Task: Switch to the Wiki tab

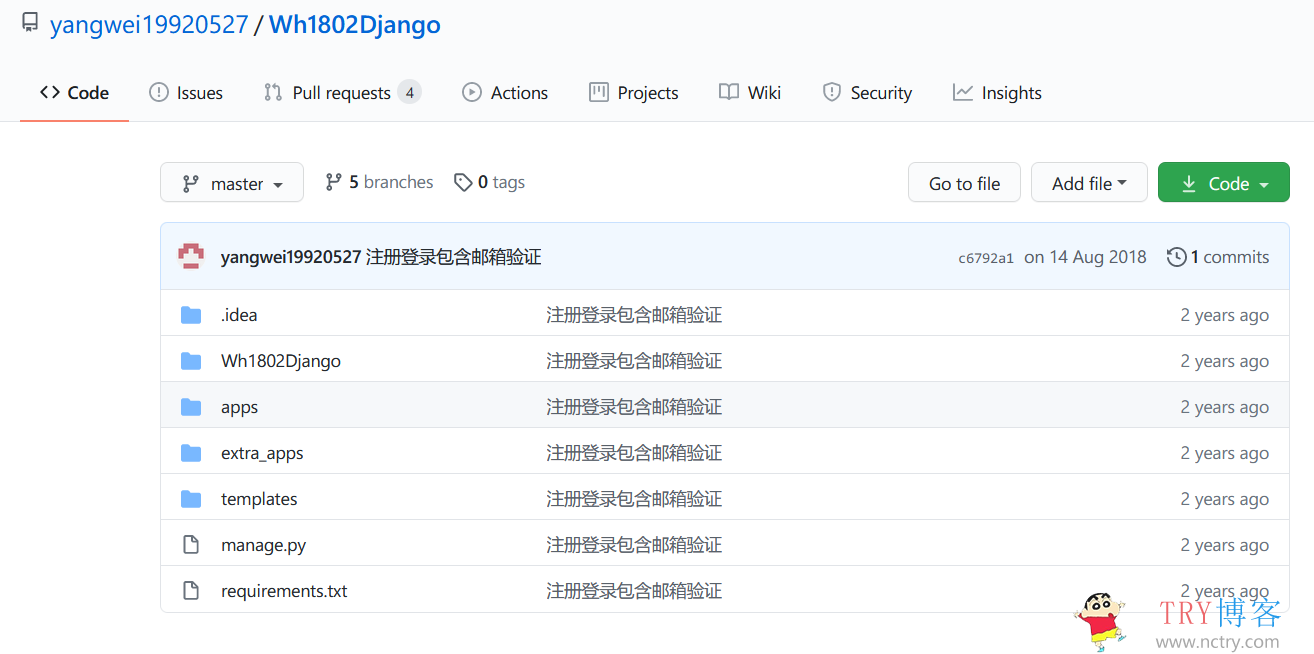Action: [750, 93]
